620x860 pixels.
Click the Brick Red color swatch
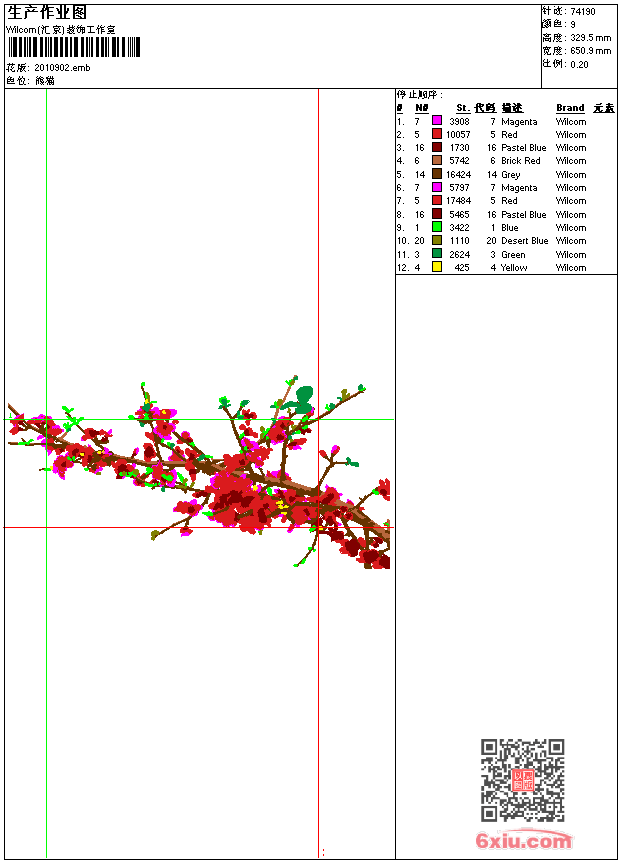click(437, 160)
